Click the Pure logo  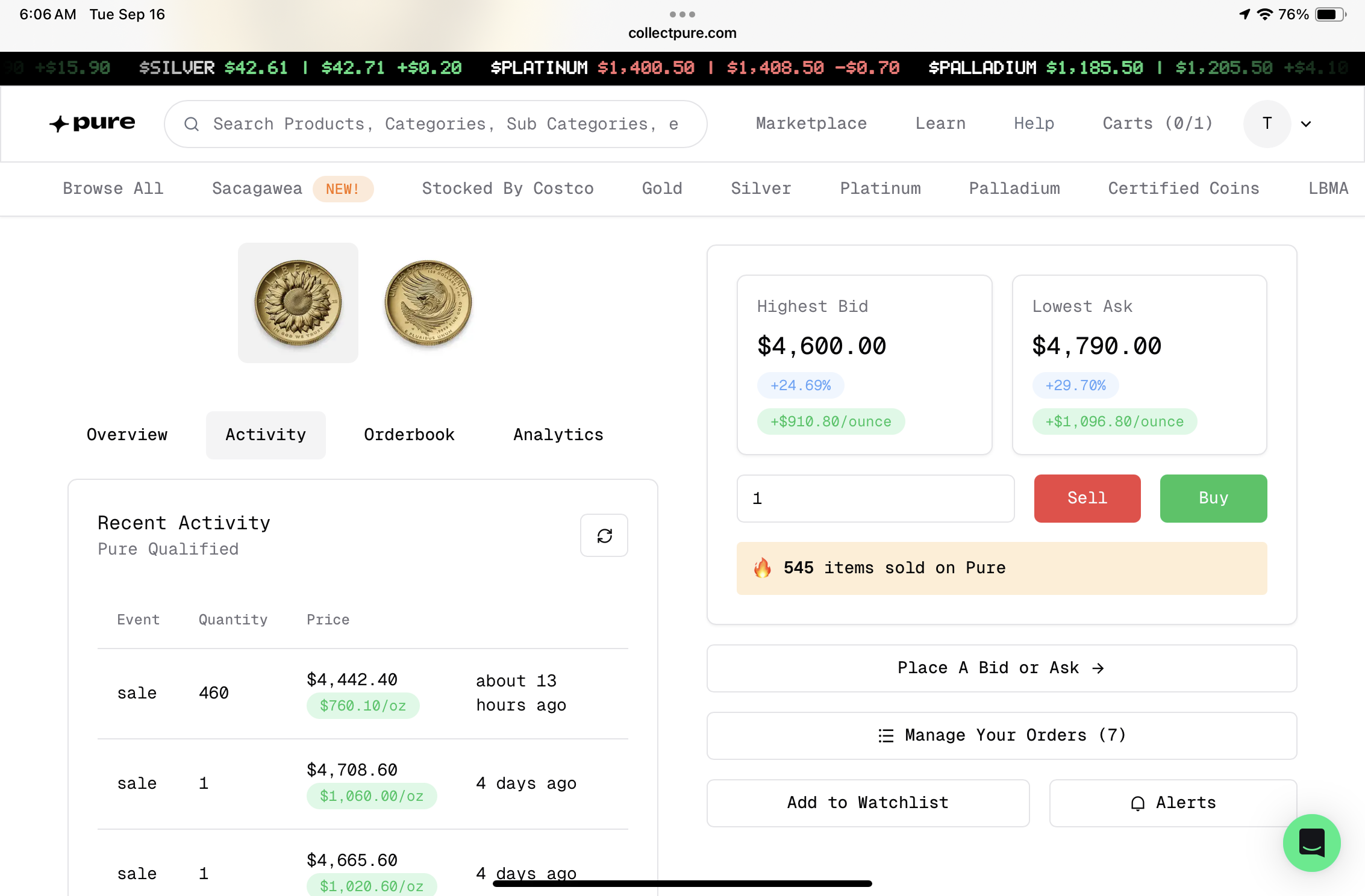tap(92, 123)
